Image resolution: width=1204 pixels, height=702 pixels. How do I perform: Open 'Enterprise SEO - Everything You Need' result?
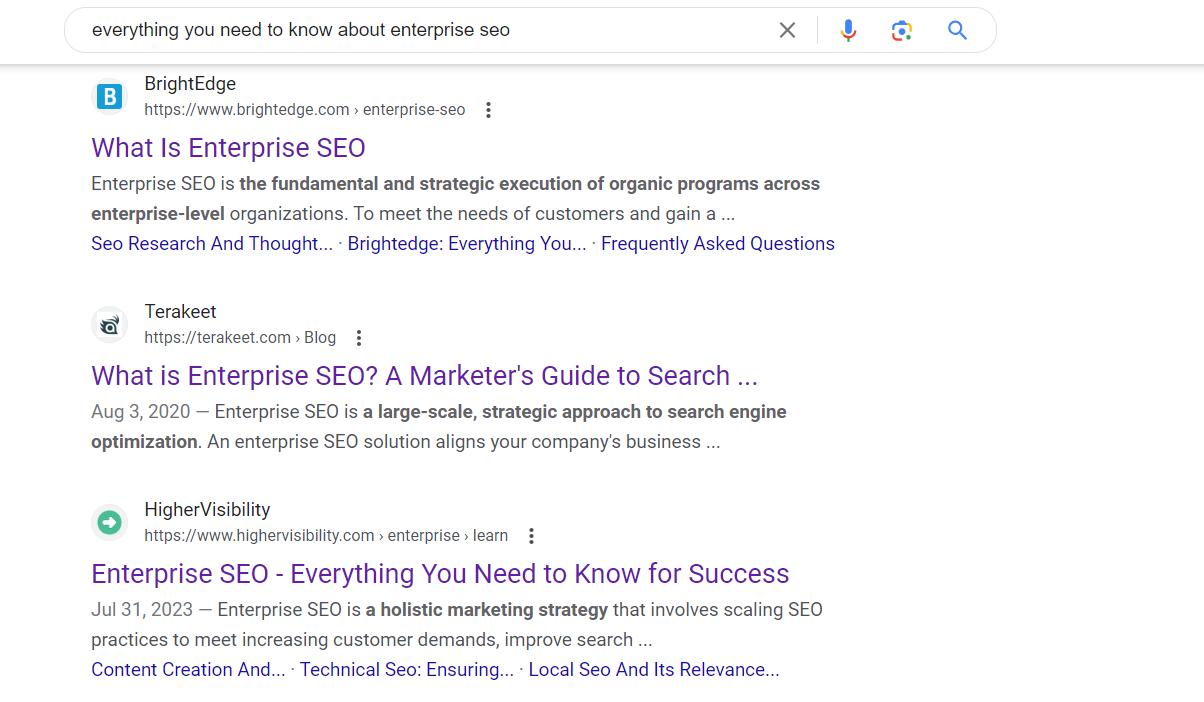440,574
